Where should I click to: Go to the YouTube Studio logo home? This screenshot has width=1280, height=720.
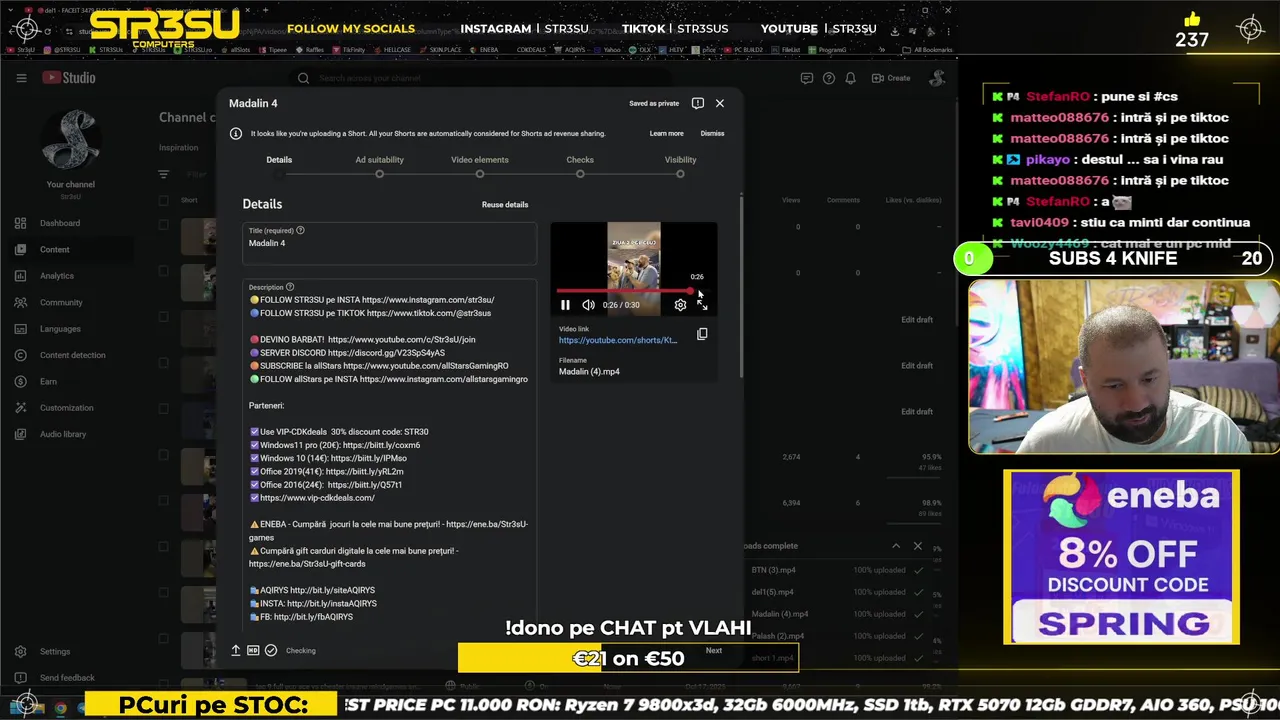[69, 78]
